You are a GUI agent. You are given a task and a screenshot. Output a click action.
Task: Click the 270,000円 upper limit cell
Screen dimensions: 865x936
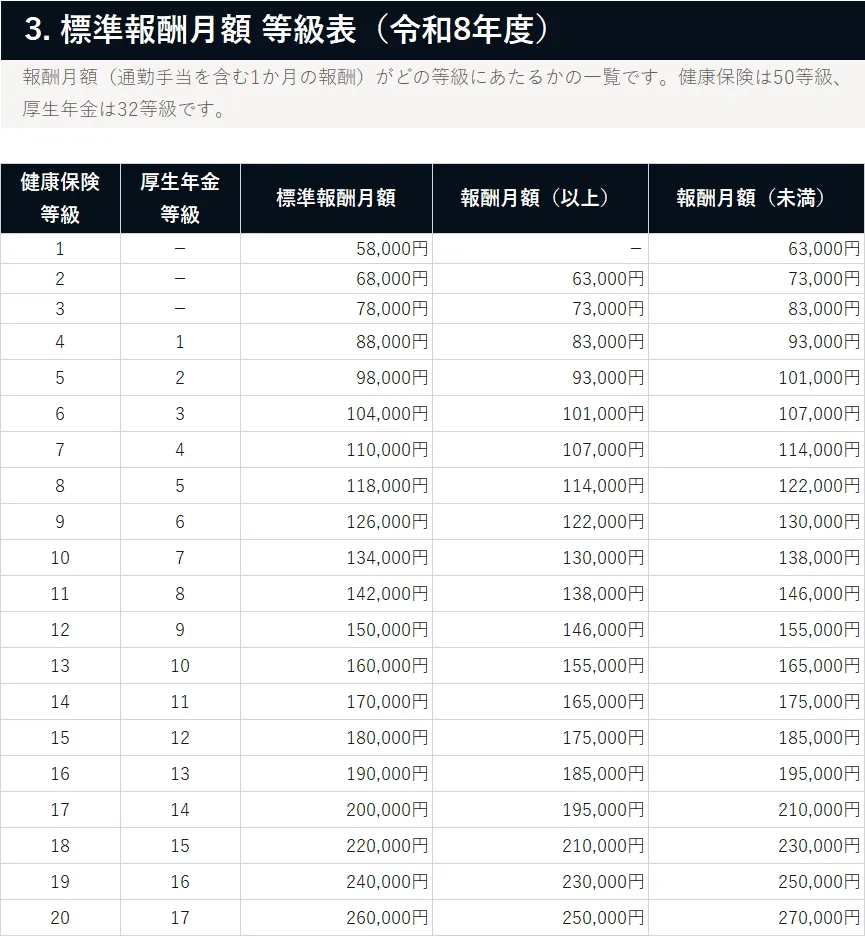756,917
